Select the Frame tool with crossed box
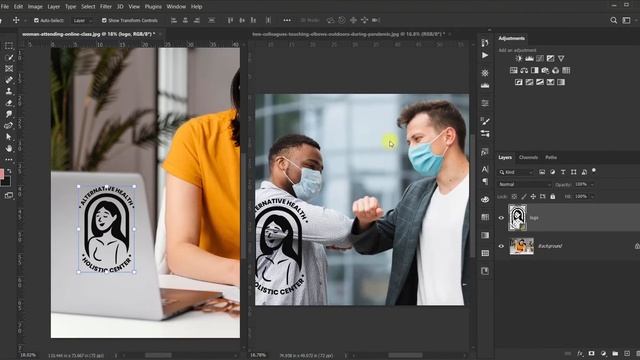 coord(9,69)
